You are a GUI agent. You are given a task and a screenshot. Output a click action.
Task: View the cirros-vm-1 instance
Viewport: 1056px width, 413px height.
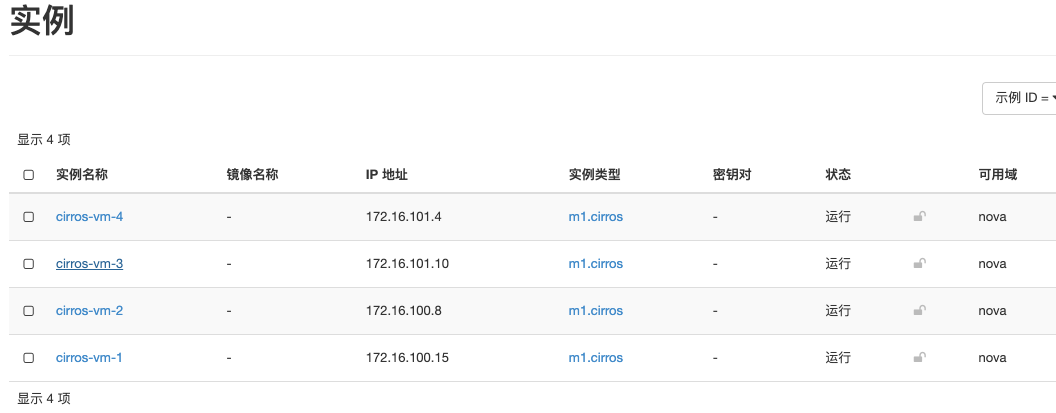click(89, 358)
